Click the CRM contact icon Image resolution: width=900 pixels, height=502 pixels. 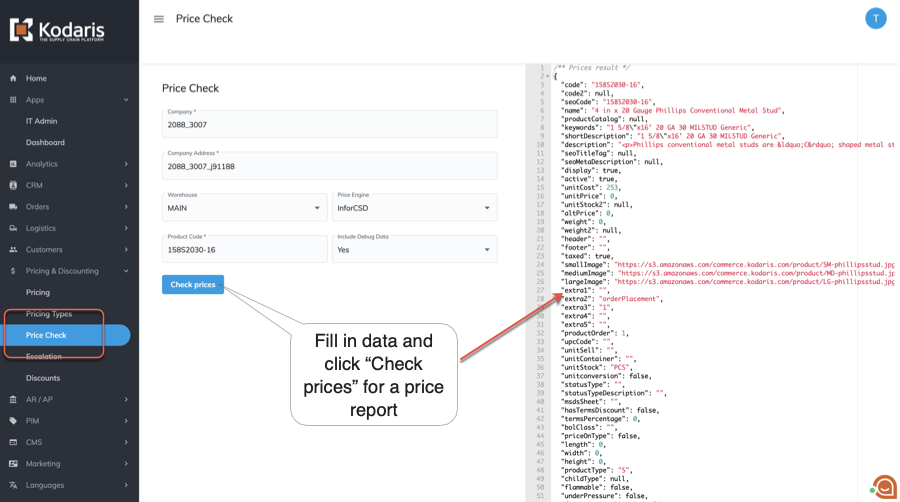[13, 185]
